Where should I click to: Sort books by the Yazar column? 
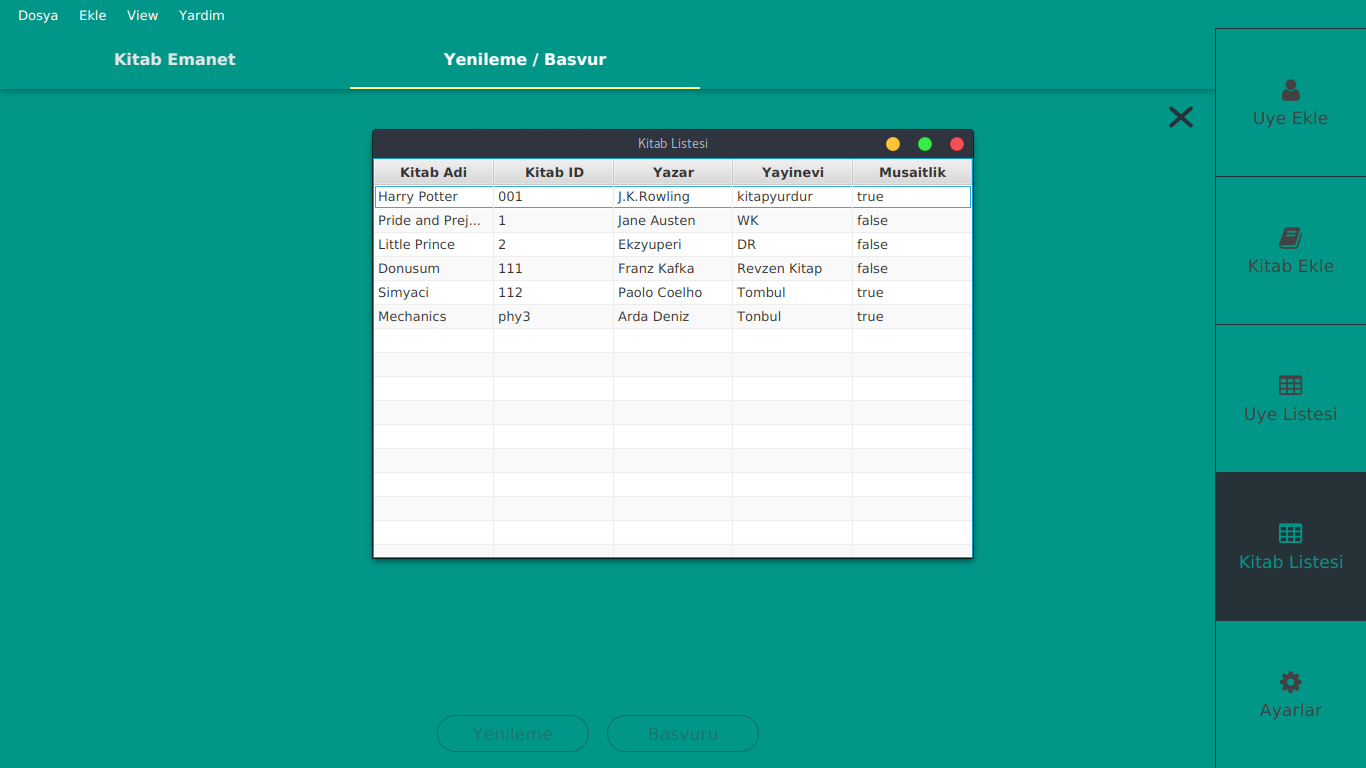click(673, 172)
